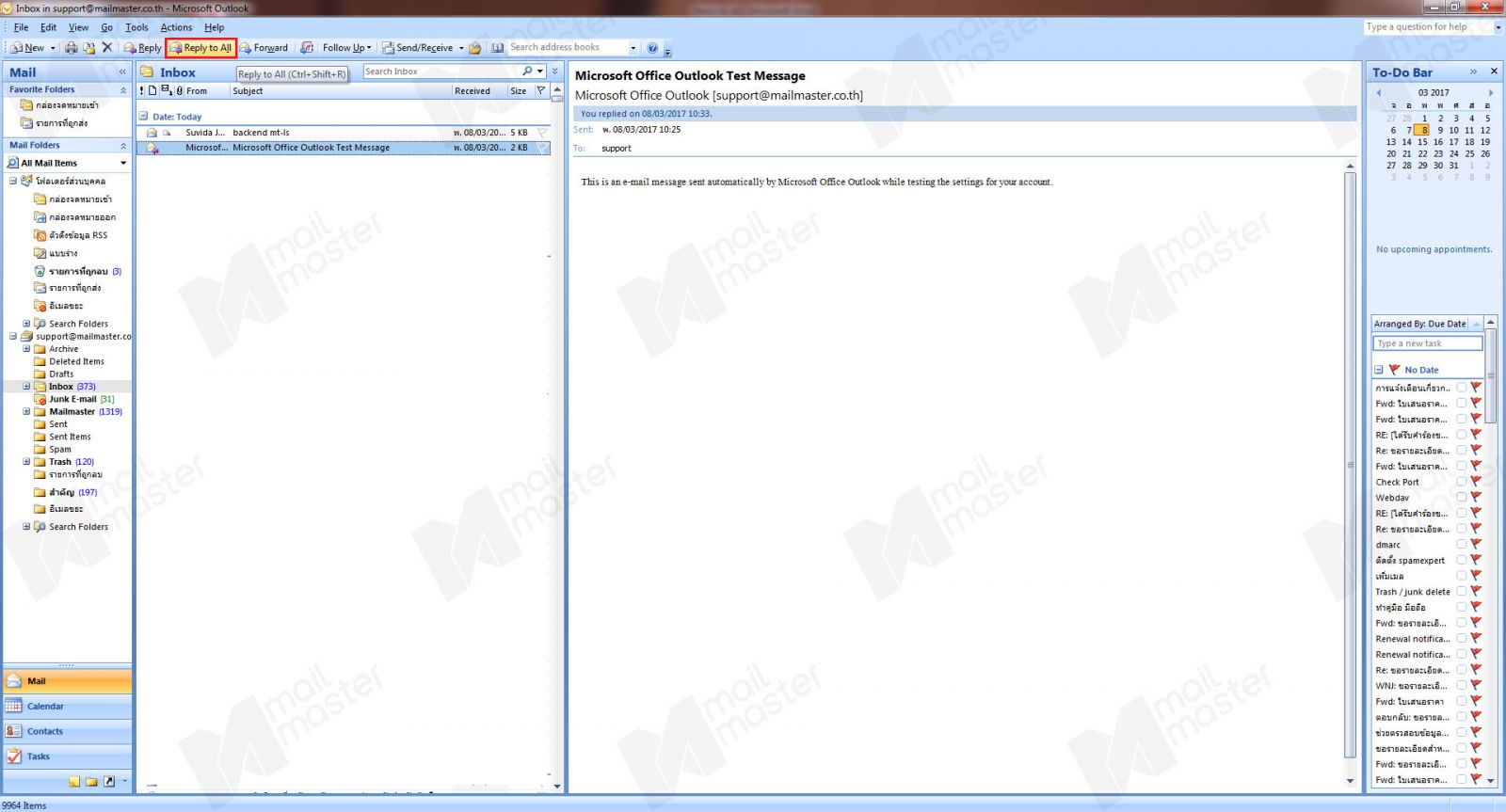The width and height of the screenshot is (1506, 812).
Task: Switch to the Calendar pane
Action: pos(67,707)
